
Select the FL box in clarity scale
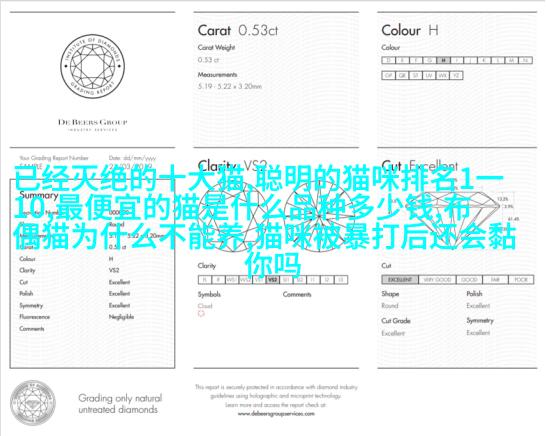(205, 280)
